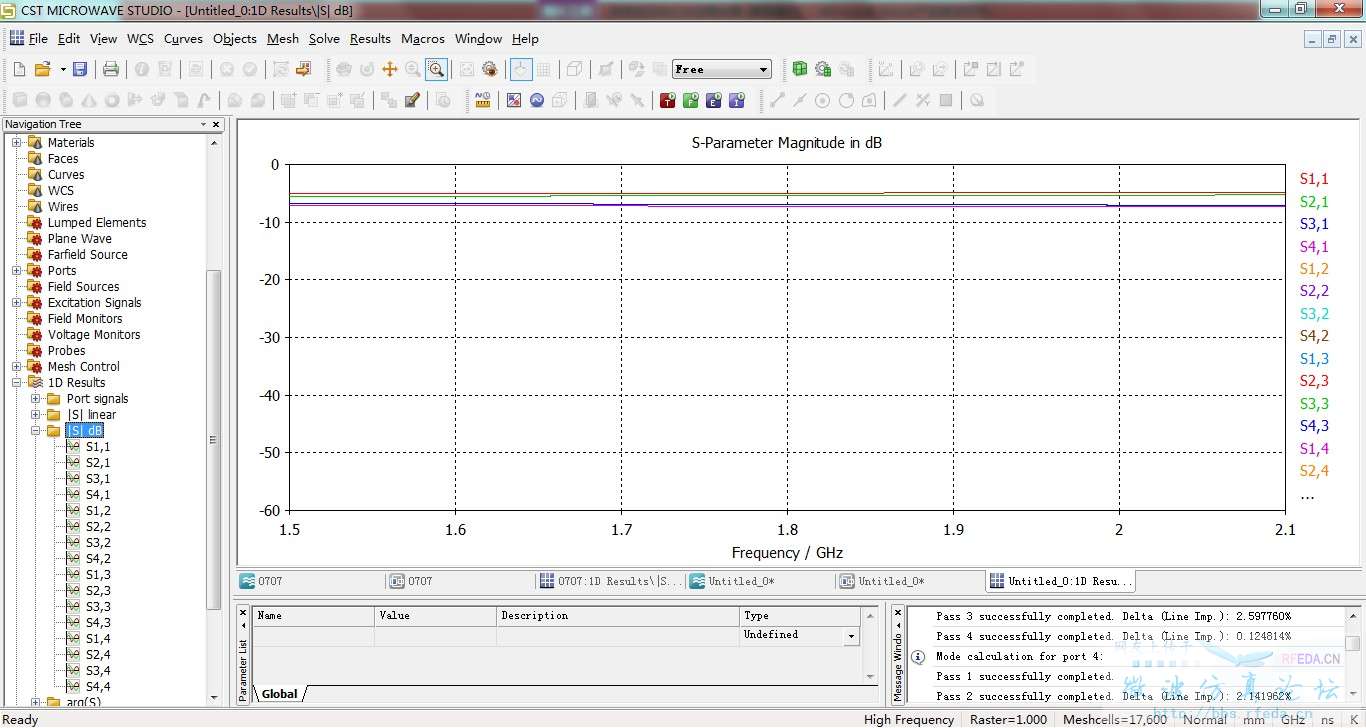This screenshot has width=1366, height=728.
Task: Click the orange S2,4 legend entry
Action: [1314, 471]
